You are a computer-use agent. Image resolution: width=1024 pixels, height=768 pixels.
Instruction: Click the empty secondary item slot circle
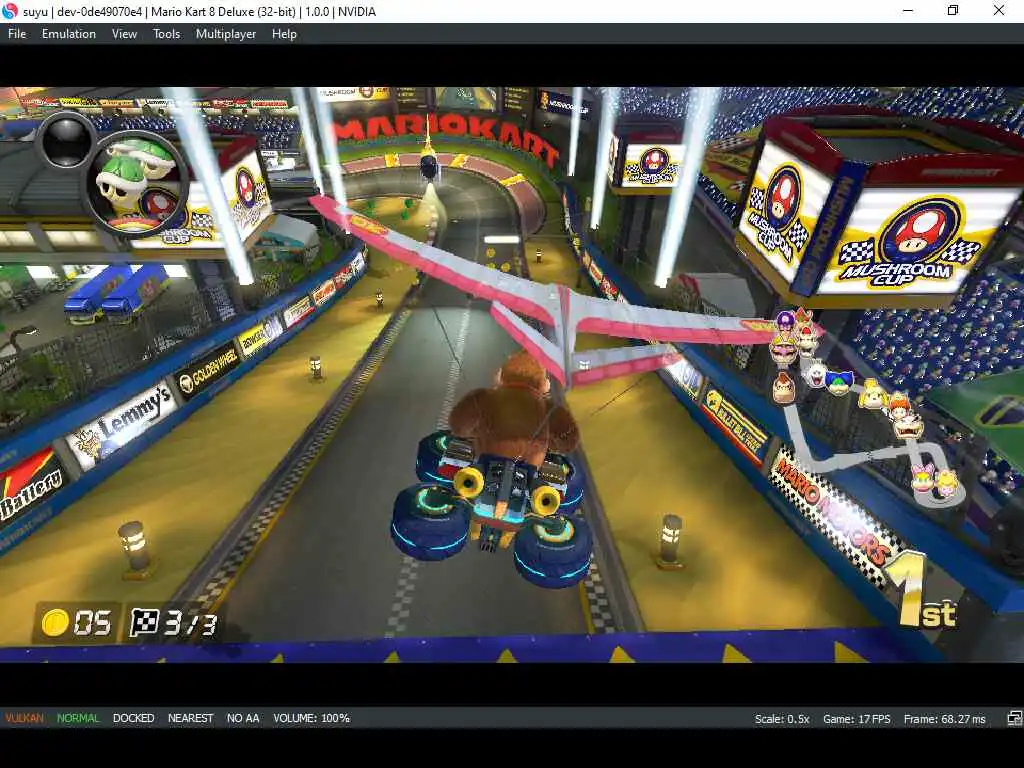click(x=65, y=139)
